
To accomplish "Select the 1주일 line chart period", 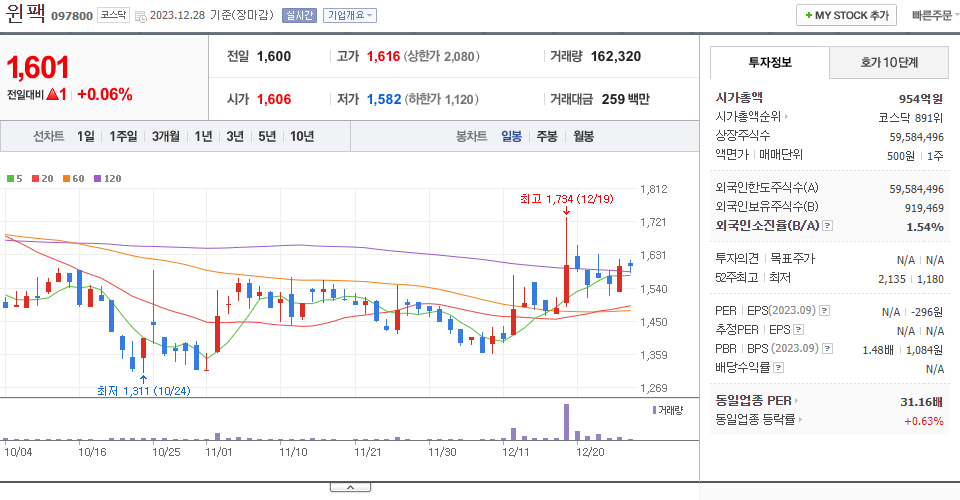I will (123, 136).
